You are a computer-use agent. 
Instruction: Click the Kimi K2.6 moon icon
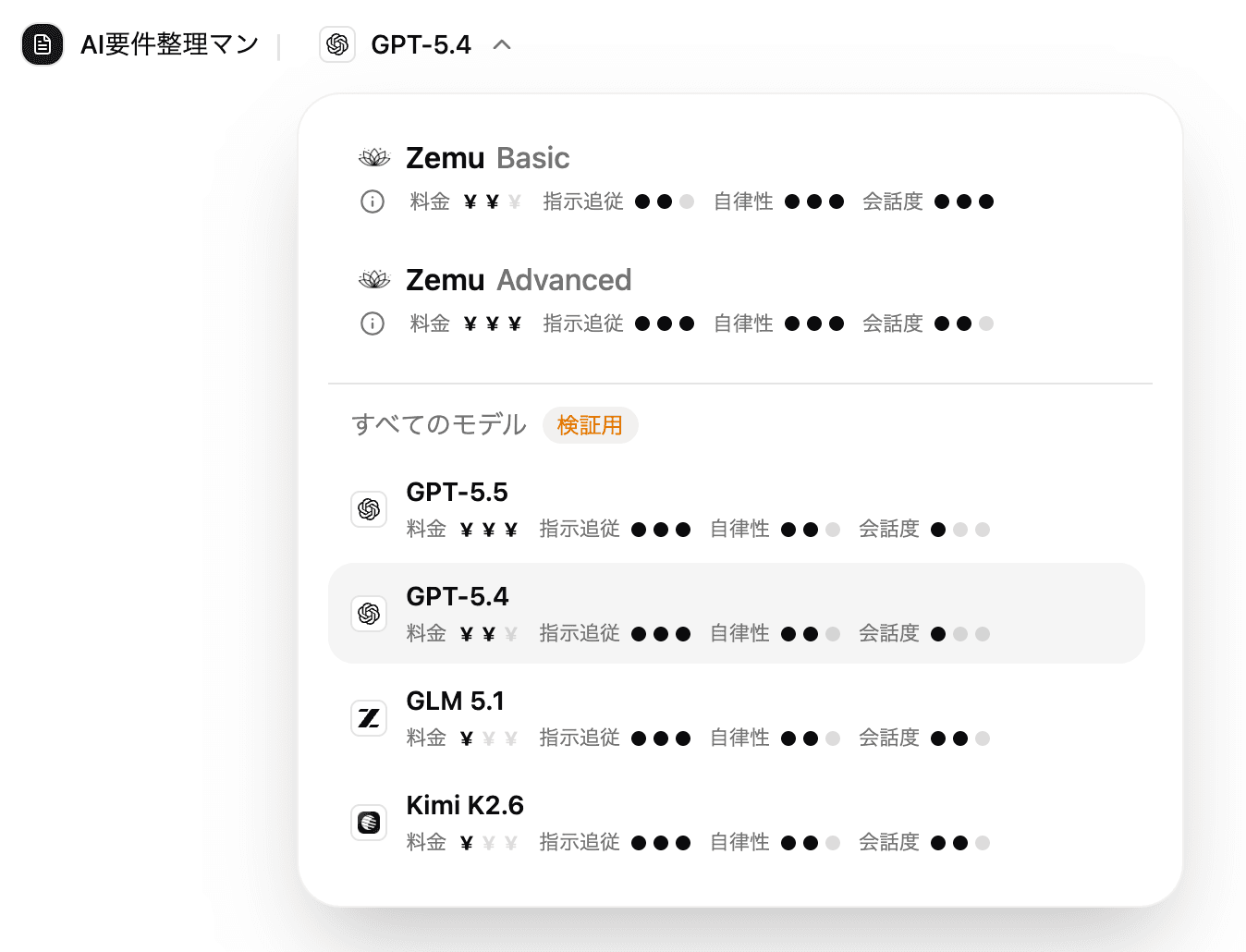point(369,823)
